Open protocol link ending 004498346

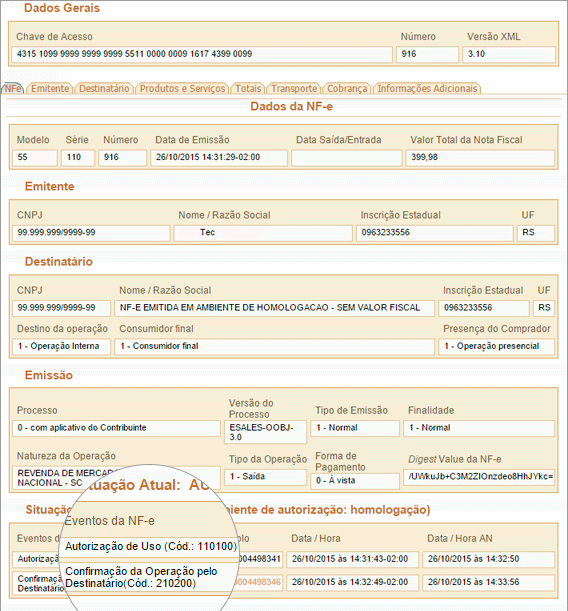(257, 582)
